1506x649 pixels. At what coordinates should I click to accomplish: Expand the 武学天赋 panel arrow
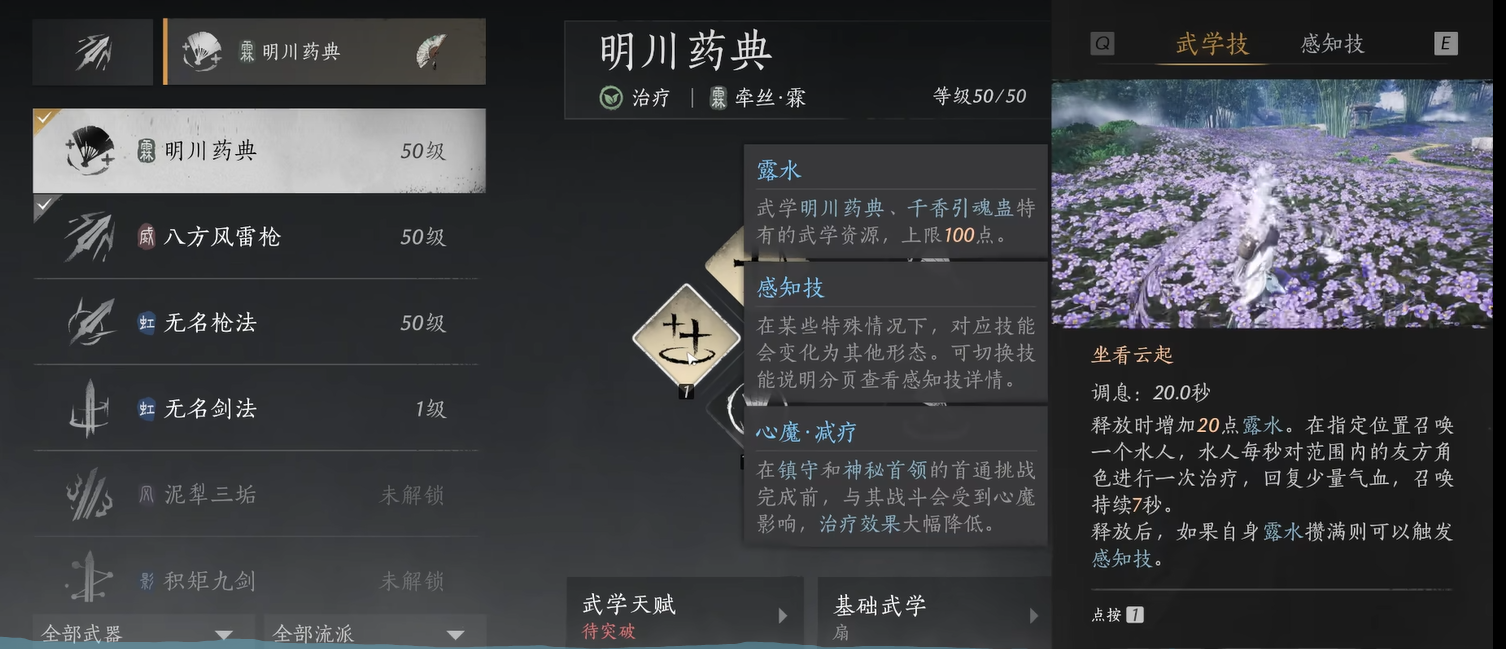[783, 616]
